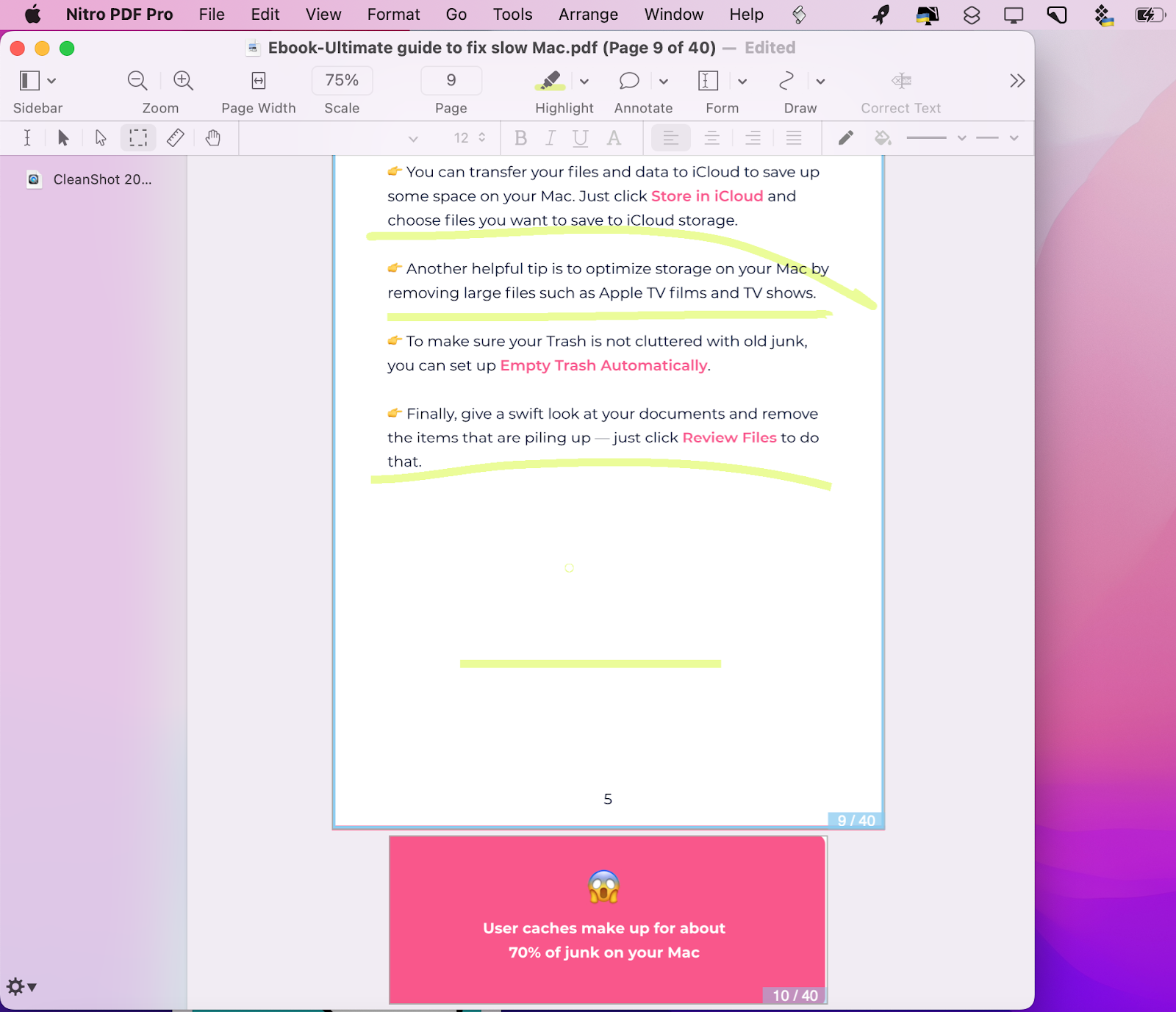Click the Zoom out magnifier
1176x1012 pixels.
pos(137,80)
